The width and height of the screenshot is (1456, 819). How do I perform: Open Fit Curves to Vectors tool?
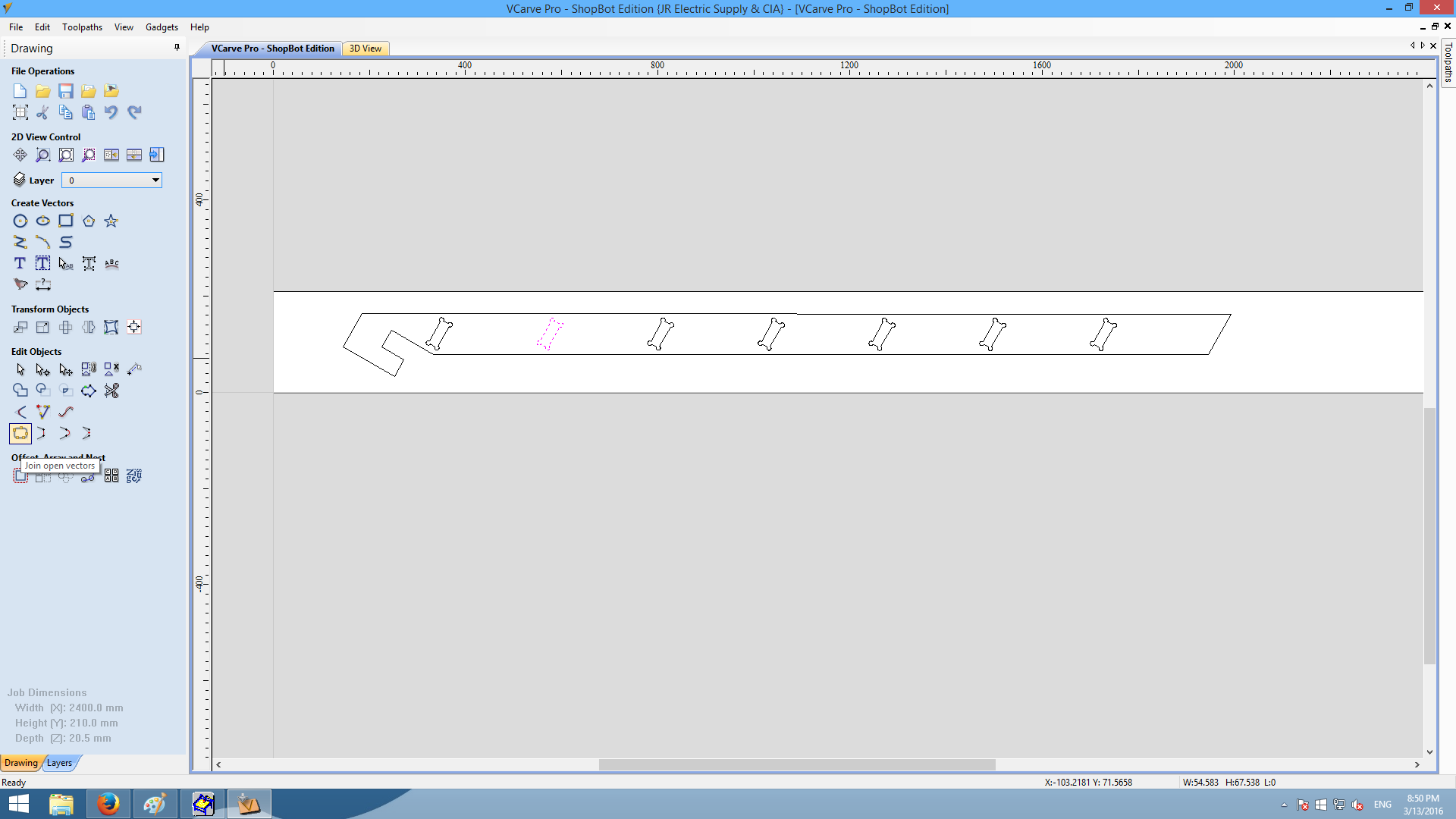click(66, 412)
